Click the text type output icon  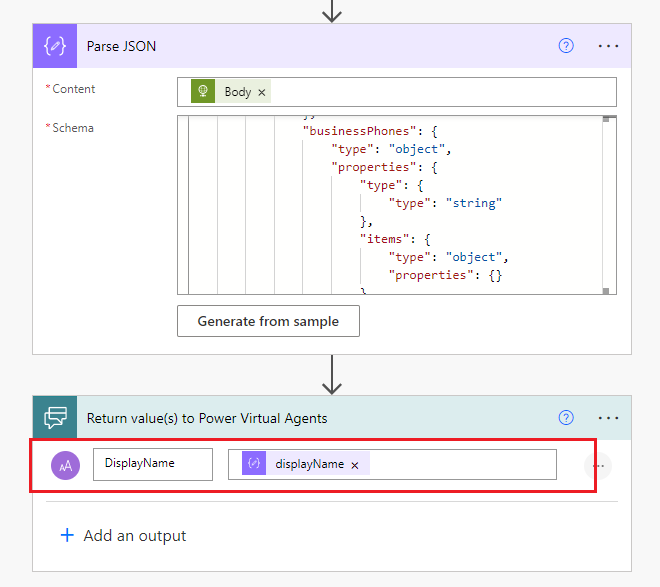tap(67, 465)
